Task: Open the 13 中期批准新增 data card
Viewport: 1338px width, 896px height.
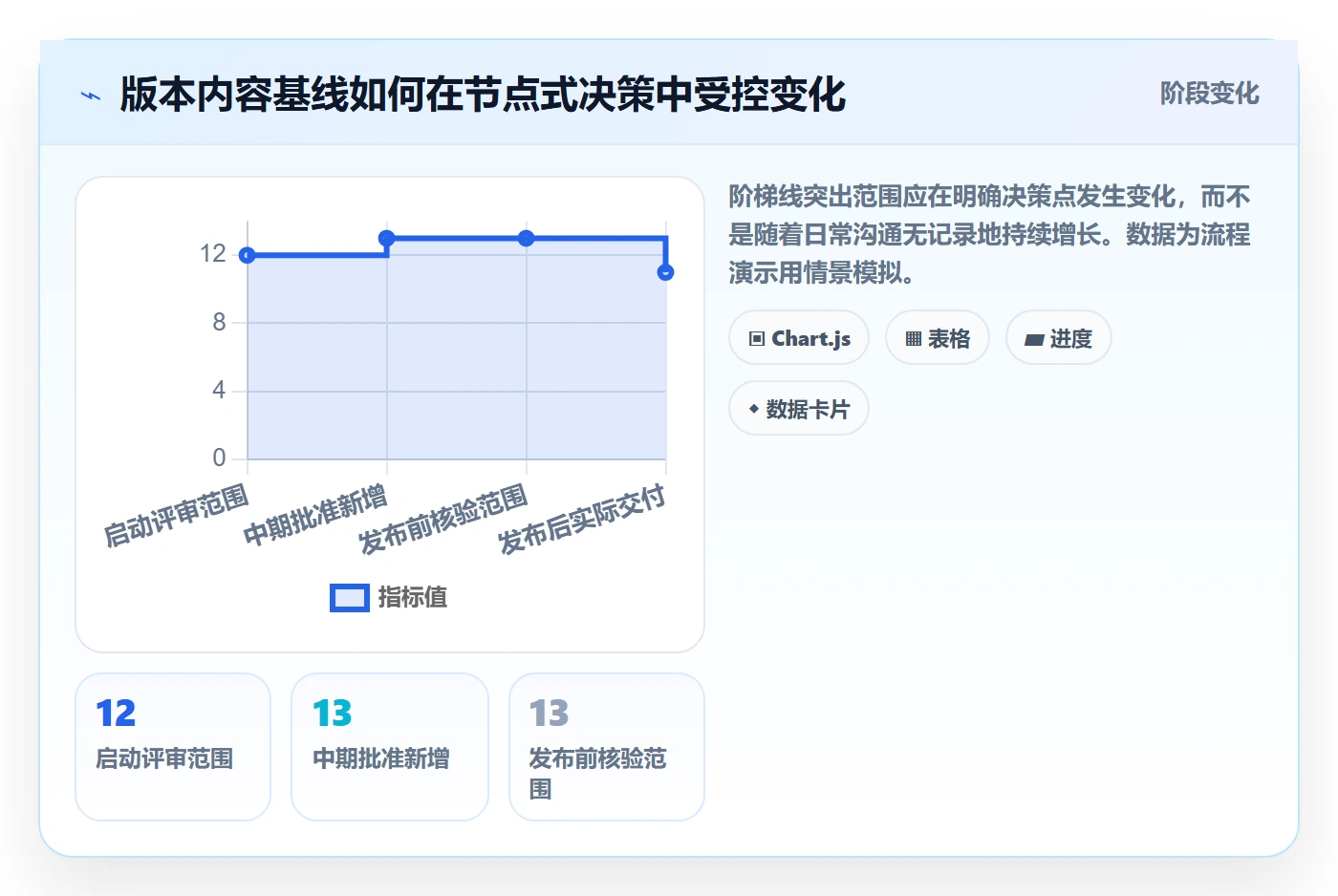Action: (390, 747)
